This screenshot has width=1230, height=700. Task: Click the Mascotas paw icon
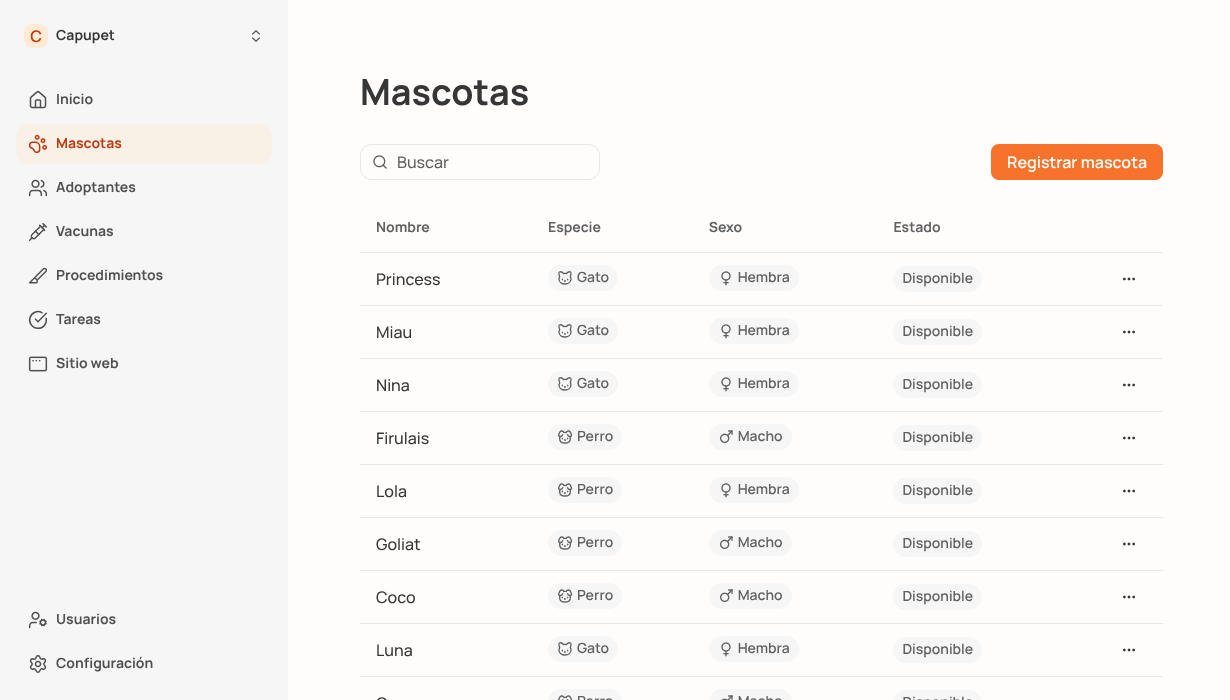pos(38,144)
